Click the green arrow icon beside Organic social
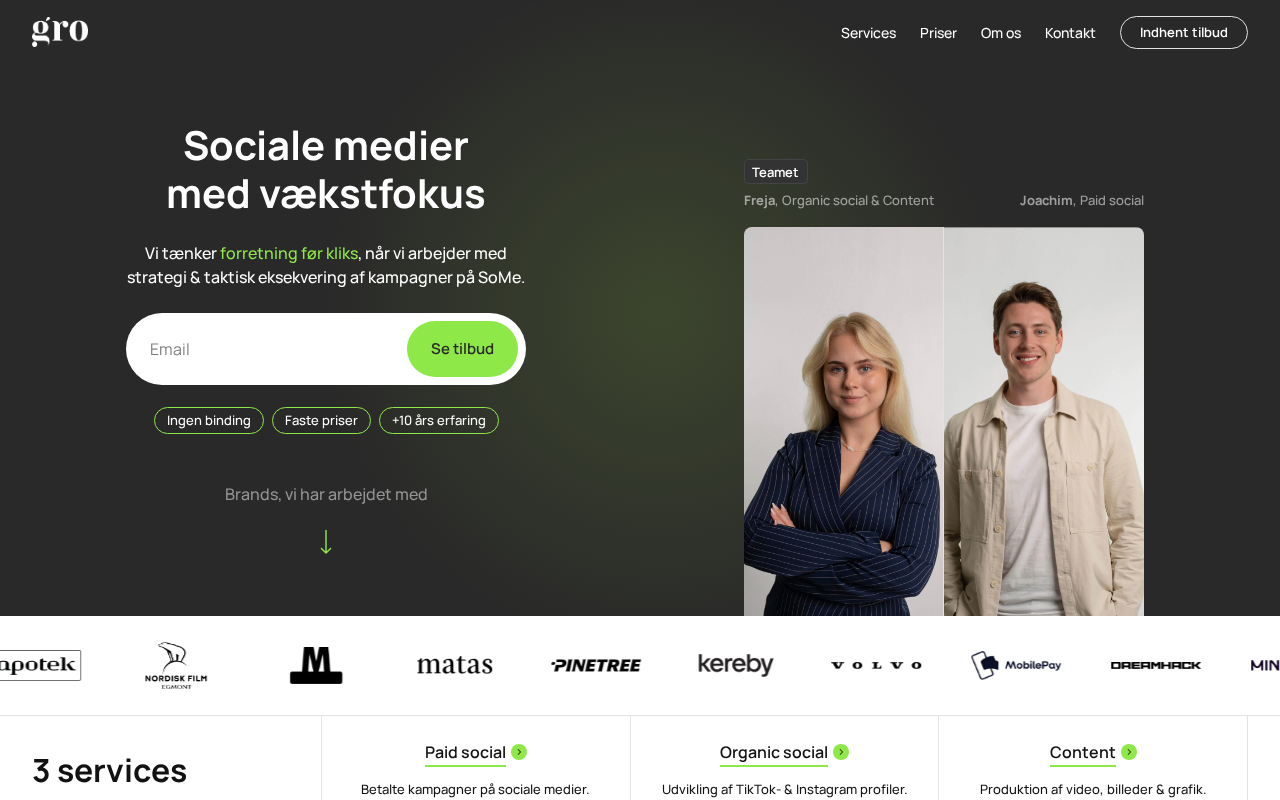This screenshot has width=1280, height=800. pyautogui.click(x=841, y=752)
